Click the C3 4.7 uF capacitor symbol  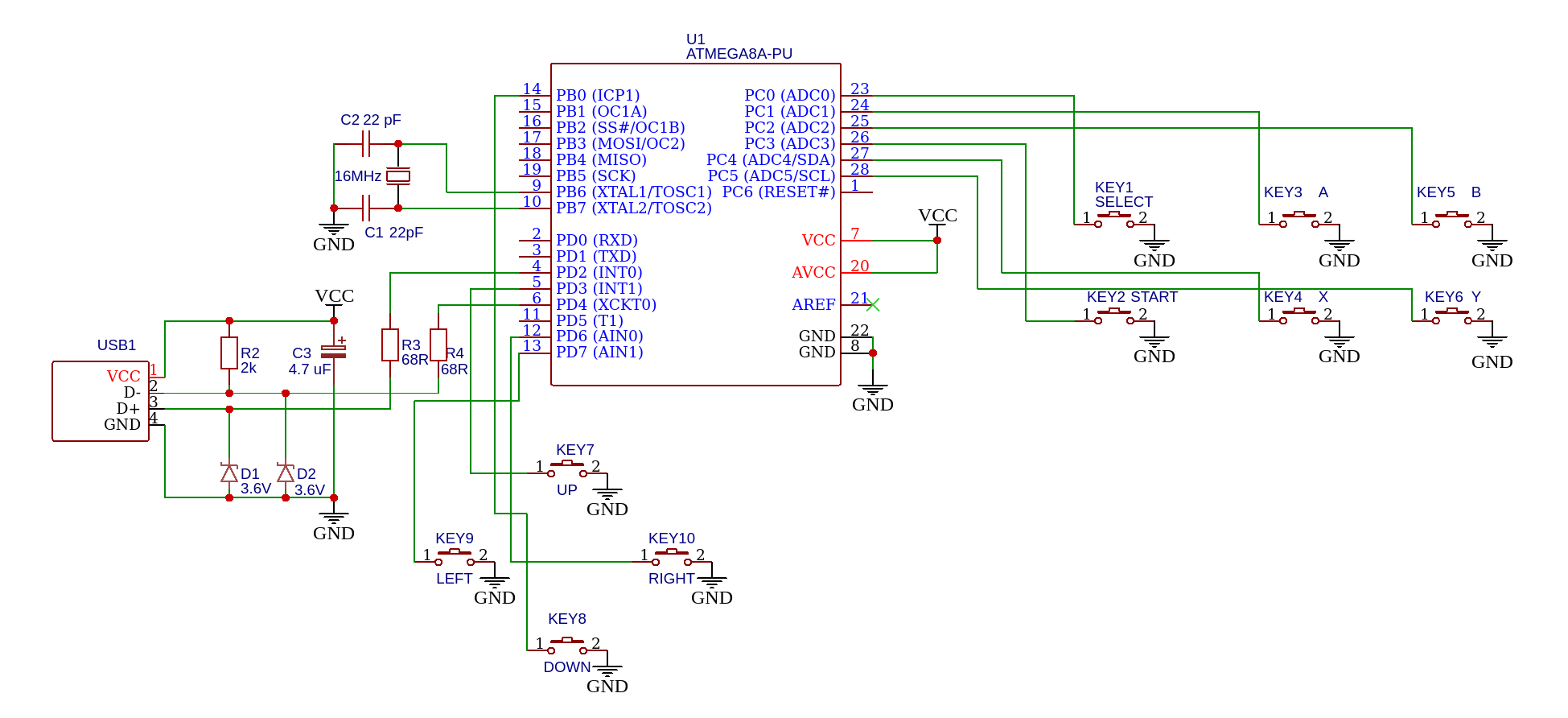coord(334,351)
